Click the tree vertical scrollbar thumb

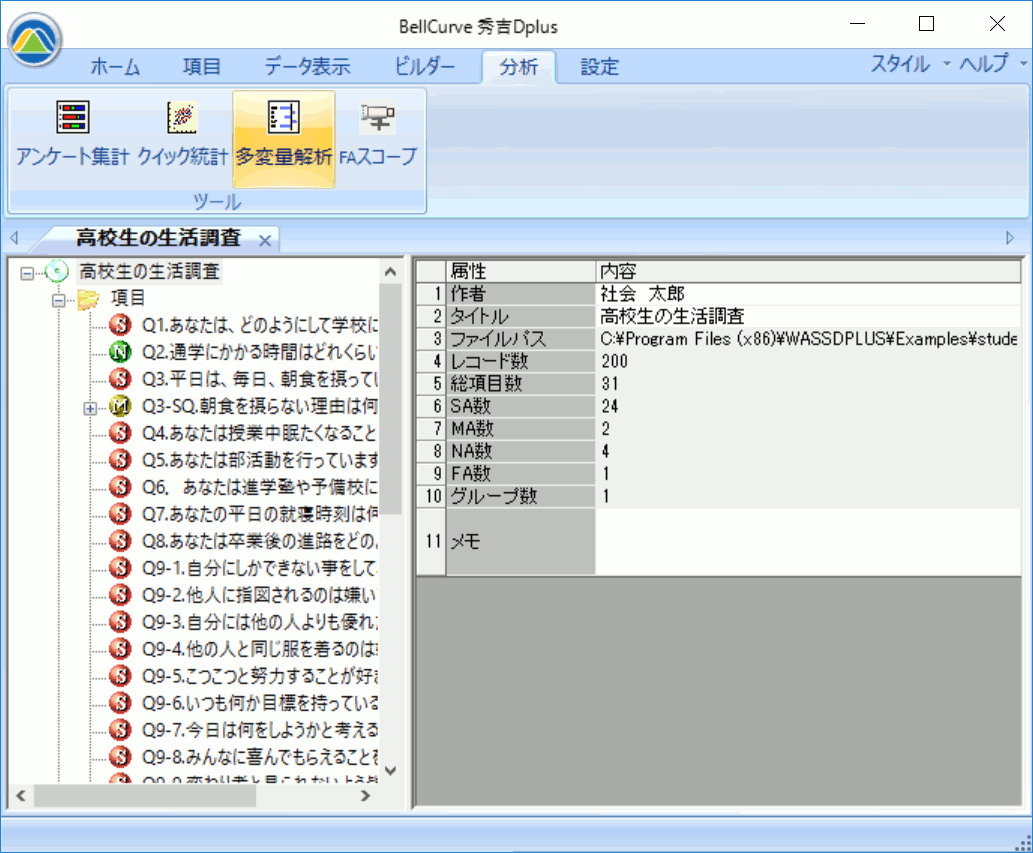391,399
